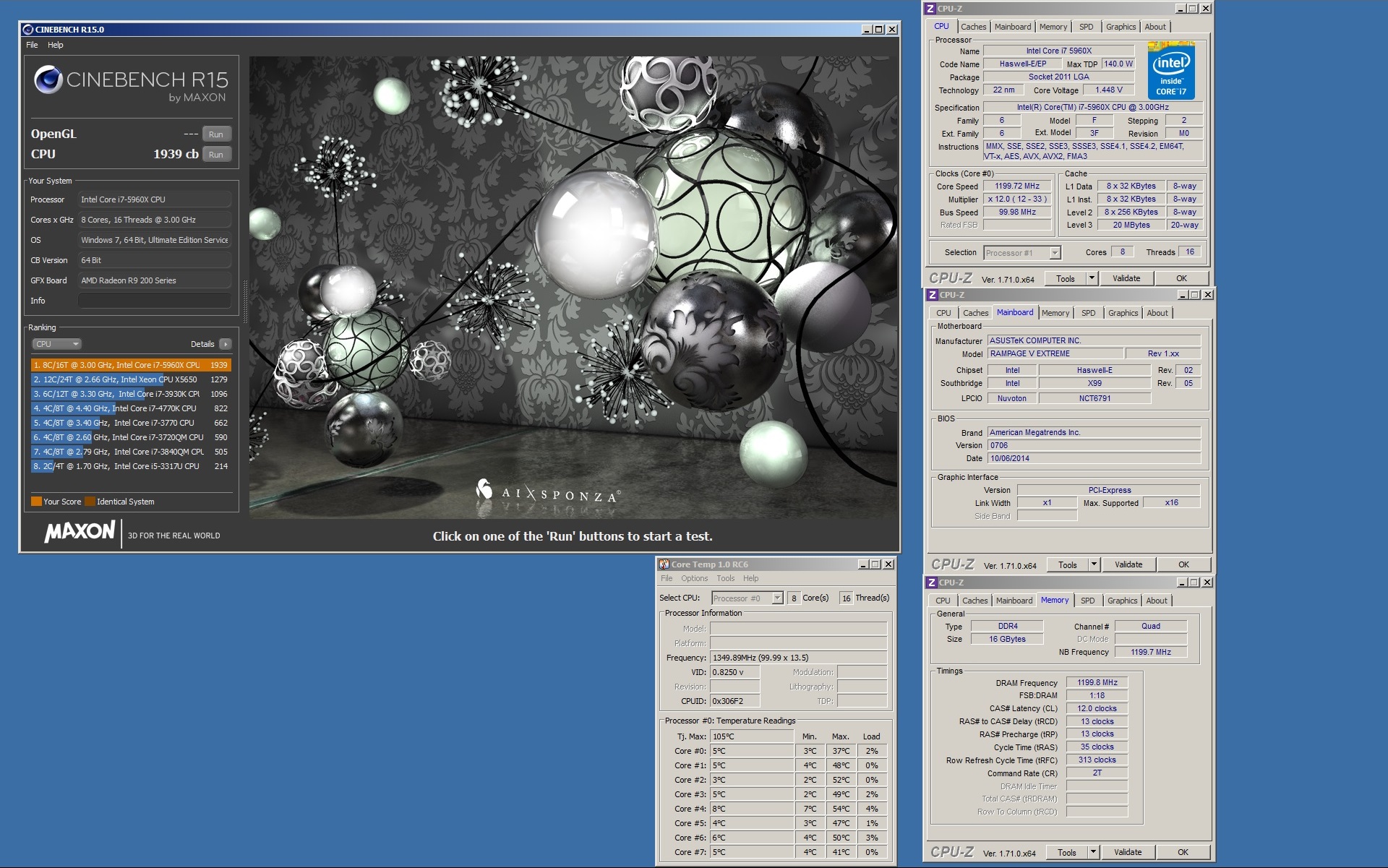Switch to Memory tab in top CPU-Z window
Image resolution: width=1388 pixels, height=868 pixels.
click(1053, 27)
